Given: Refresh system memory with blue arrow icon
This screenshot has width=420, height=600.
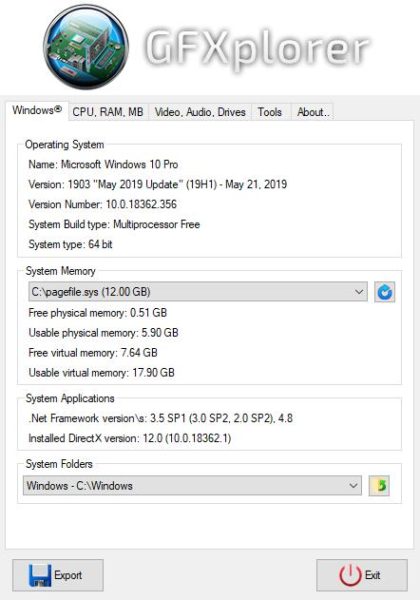Looking at the screenshot, I should coord(384,292).
